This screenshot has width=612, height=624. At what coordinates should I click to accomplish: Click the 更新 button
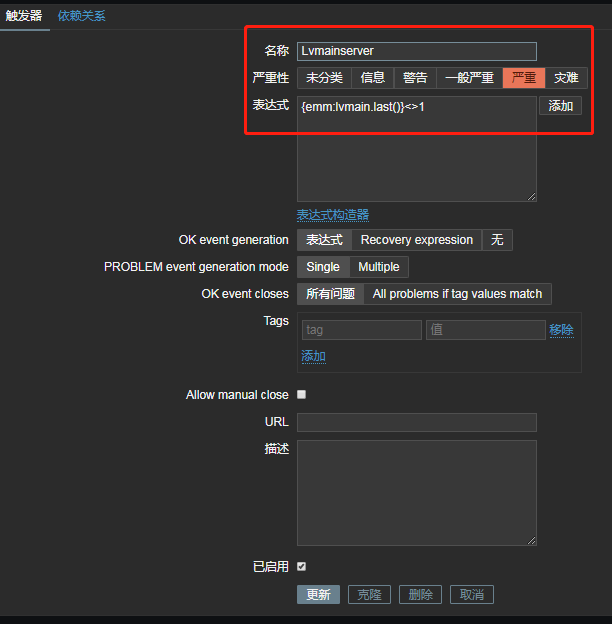(318, 595)
